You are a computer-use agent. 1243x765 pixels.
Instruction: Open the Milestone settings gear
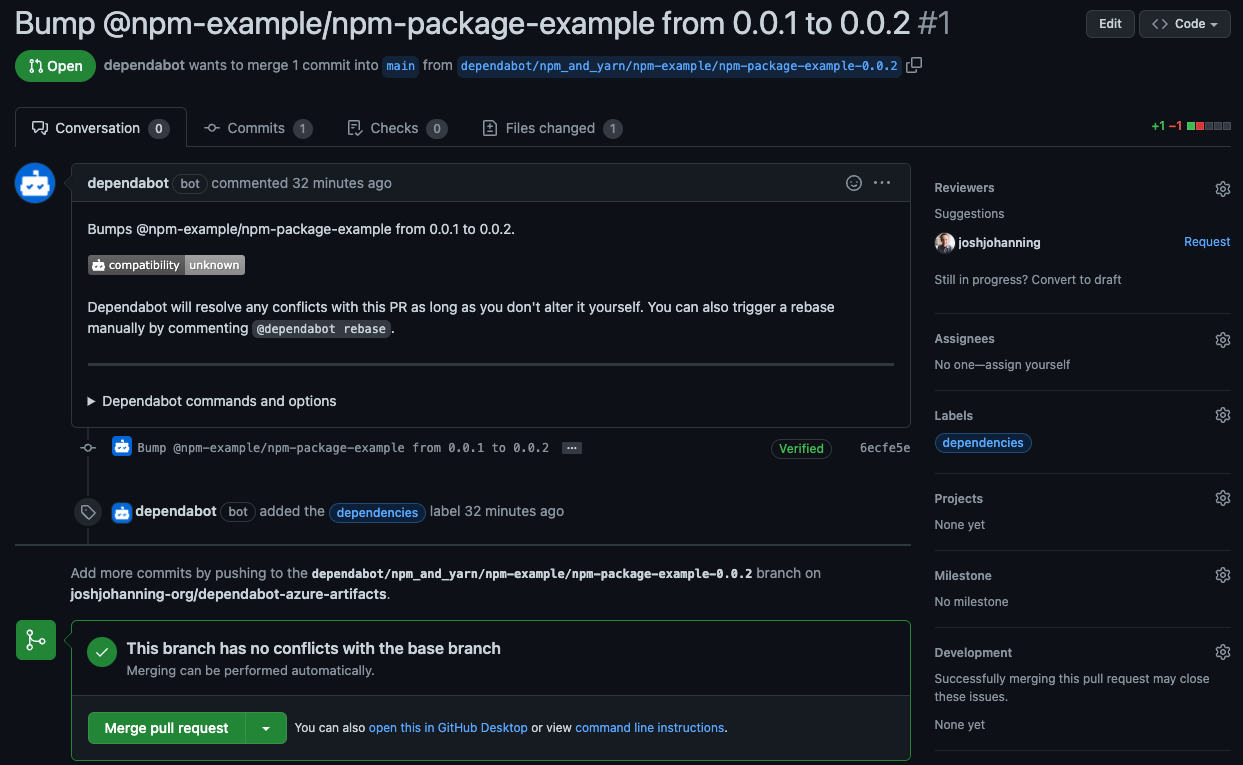(x=1222, y=576)
